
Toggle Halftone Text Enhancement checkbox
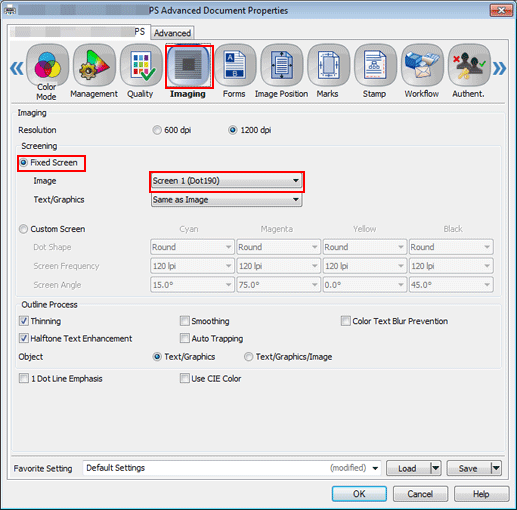(24, 338)
